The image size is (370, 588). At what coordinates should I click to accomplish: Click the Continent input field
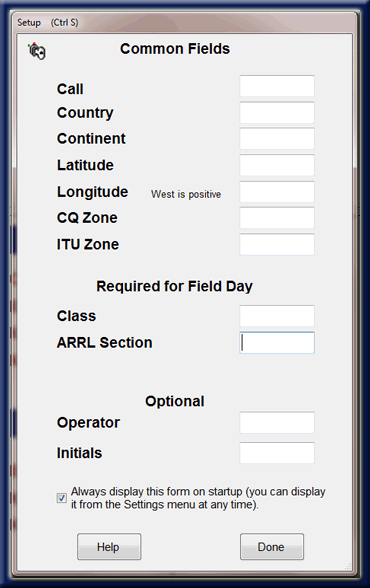click(x=277, y=139)
